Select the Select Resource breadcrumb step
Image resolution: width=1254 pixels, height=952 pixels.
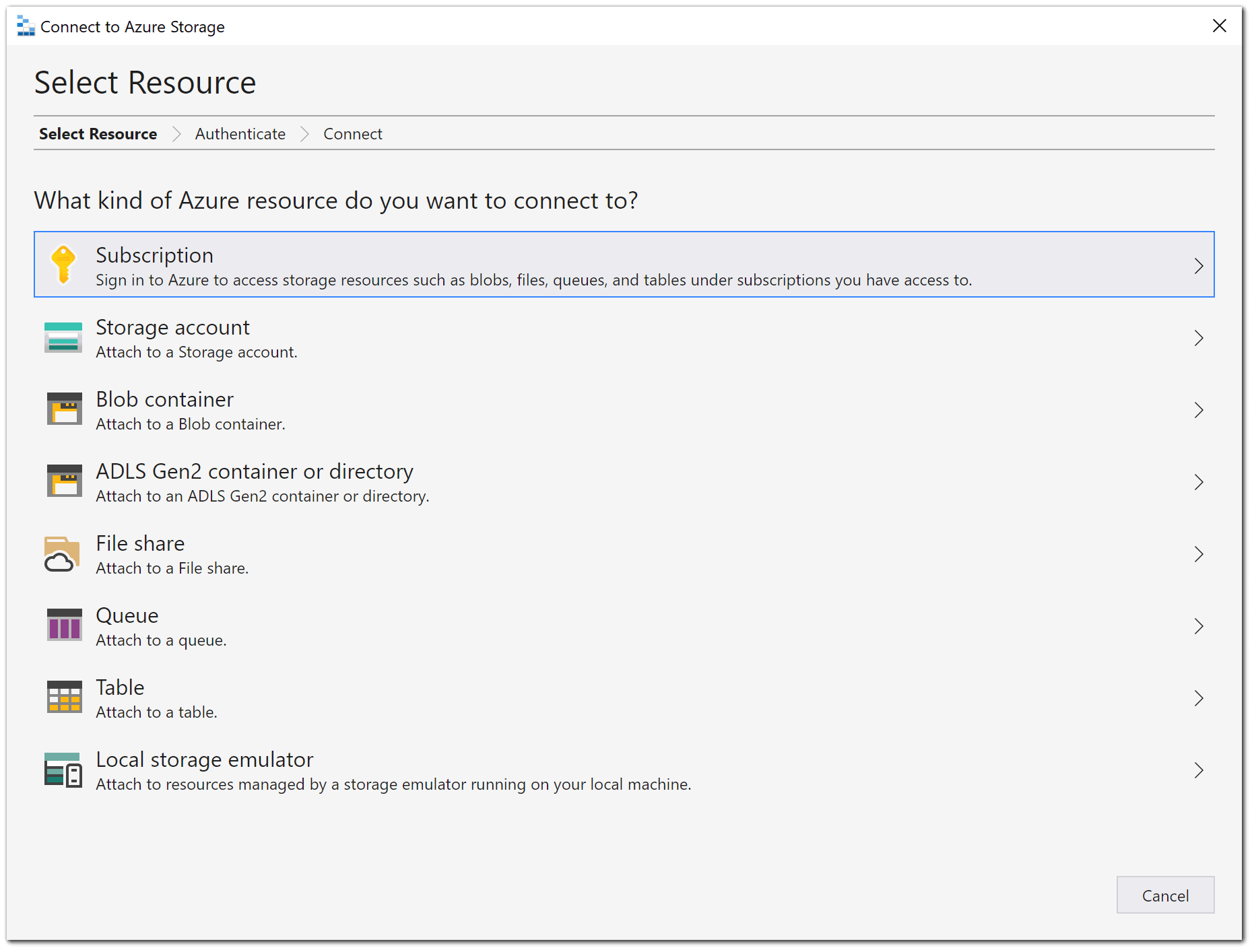tap(98, 133)
